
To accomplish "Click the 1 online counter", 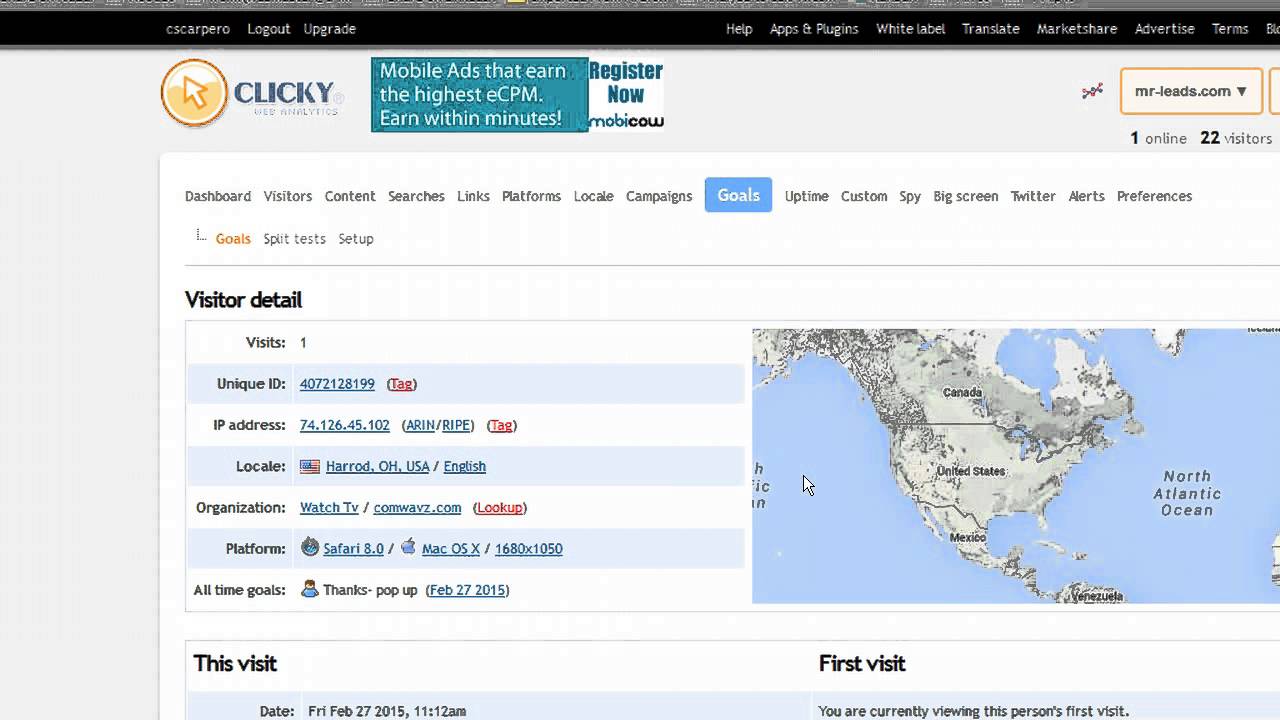I will coord(1158,138).
